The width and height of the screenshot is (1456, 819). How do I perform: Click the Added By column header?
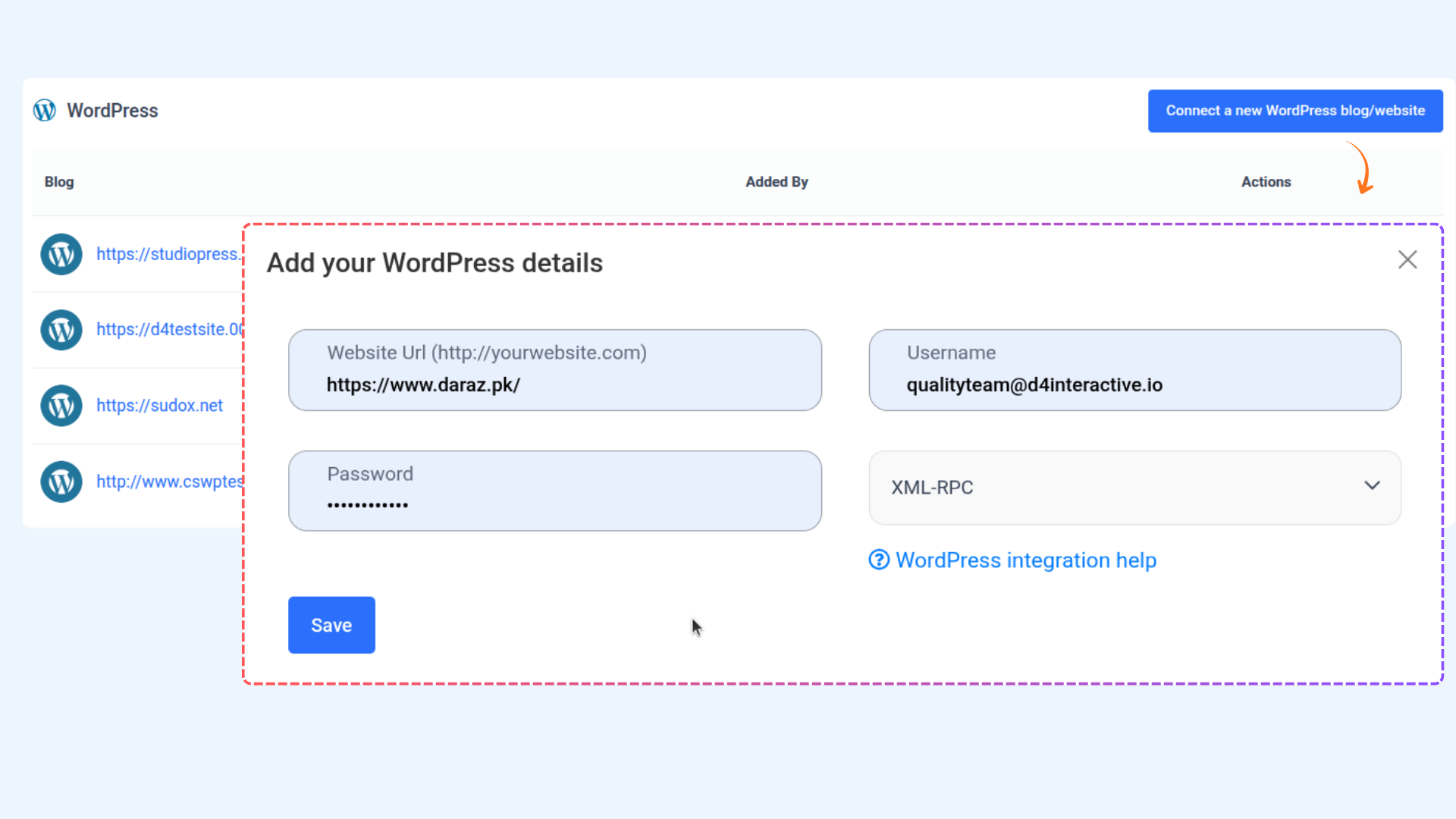[x=777, y=182]
